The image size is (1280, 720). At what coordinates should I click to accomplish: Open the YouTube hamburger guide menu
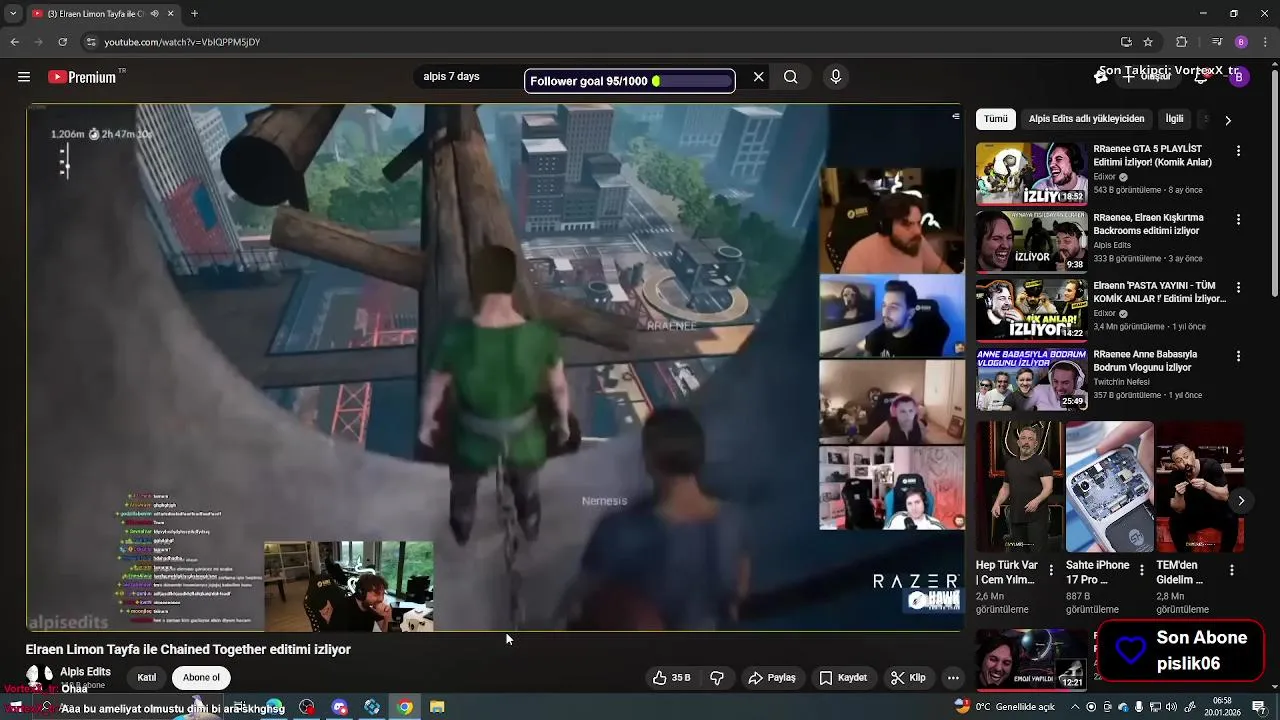23,77
